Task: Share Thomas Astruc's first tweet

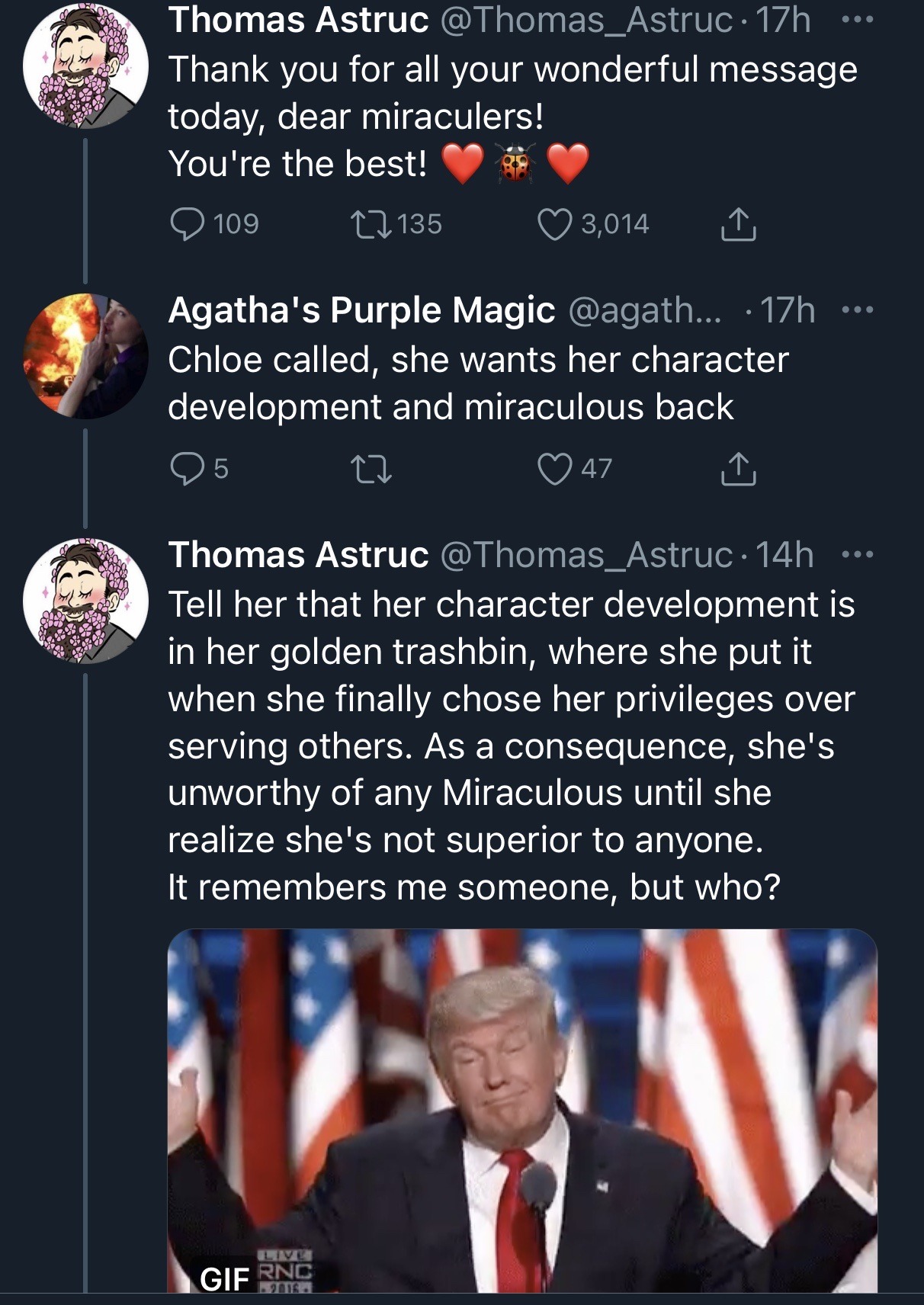Action: tap(738, 224)
